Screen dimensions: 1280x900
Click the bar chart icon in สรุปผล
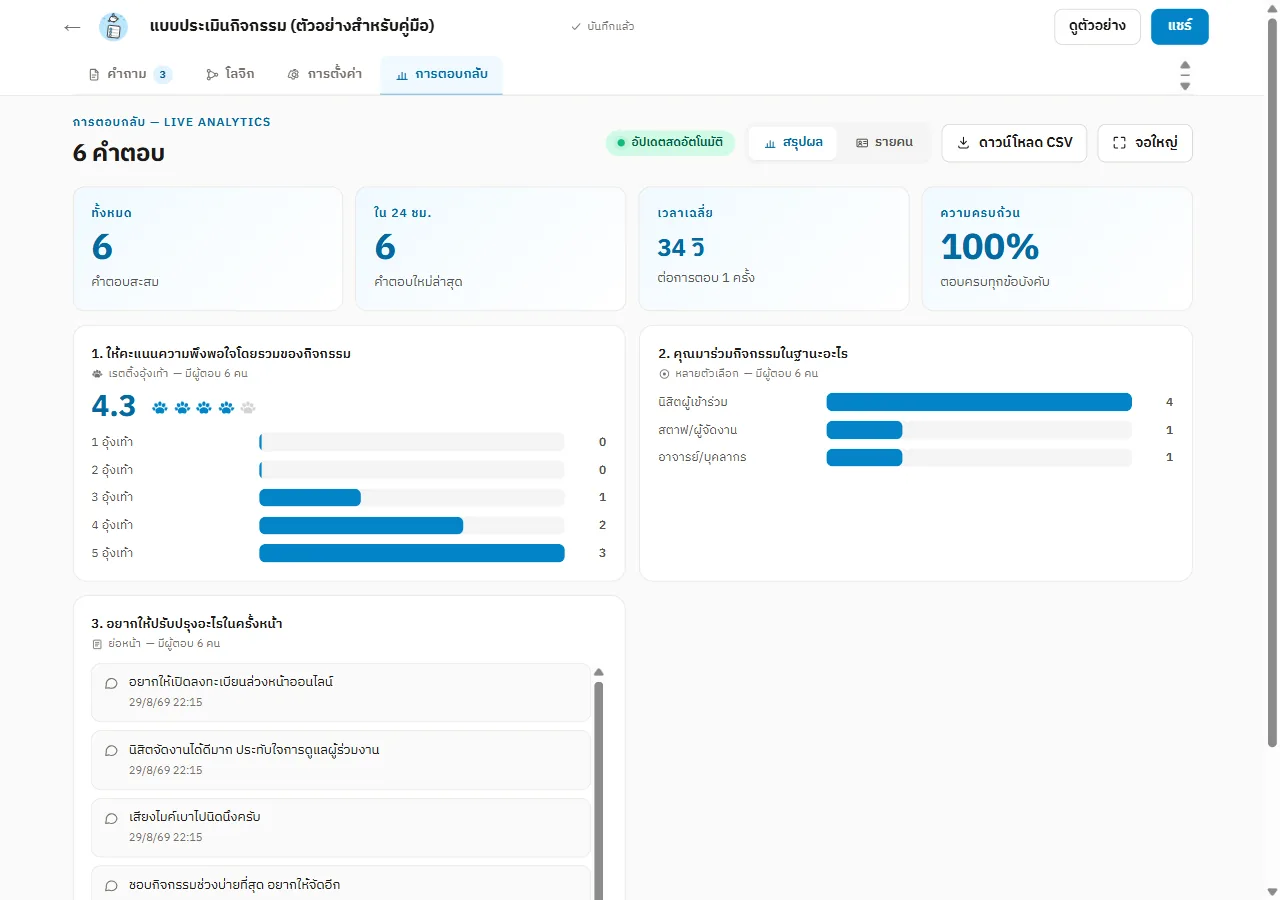pos(770,143)
